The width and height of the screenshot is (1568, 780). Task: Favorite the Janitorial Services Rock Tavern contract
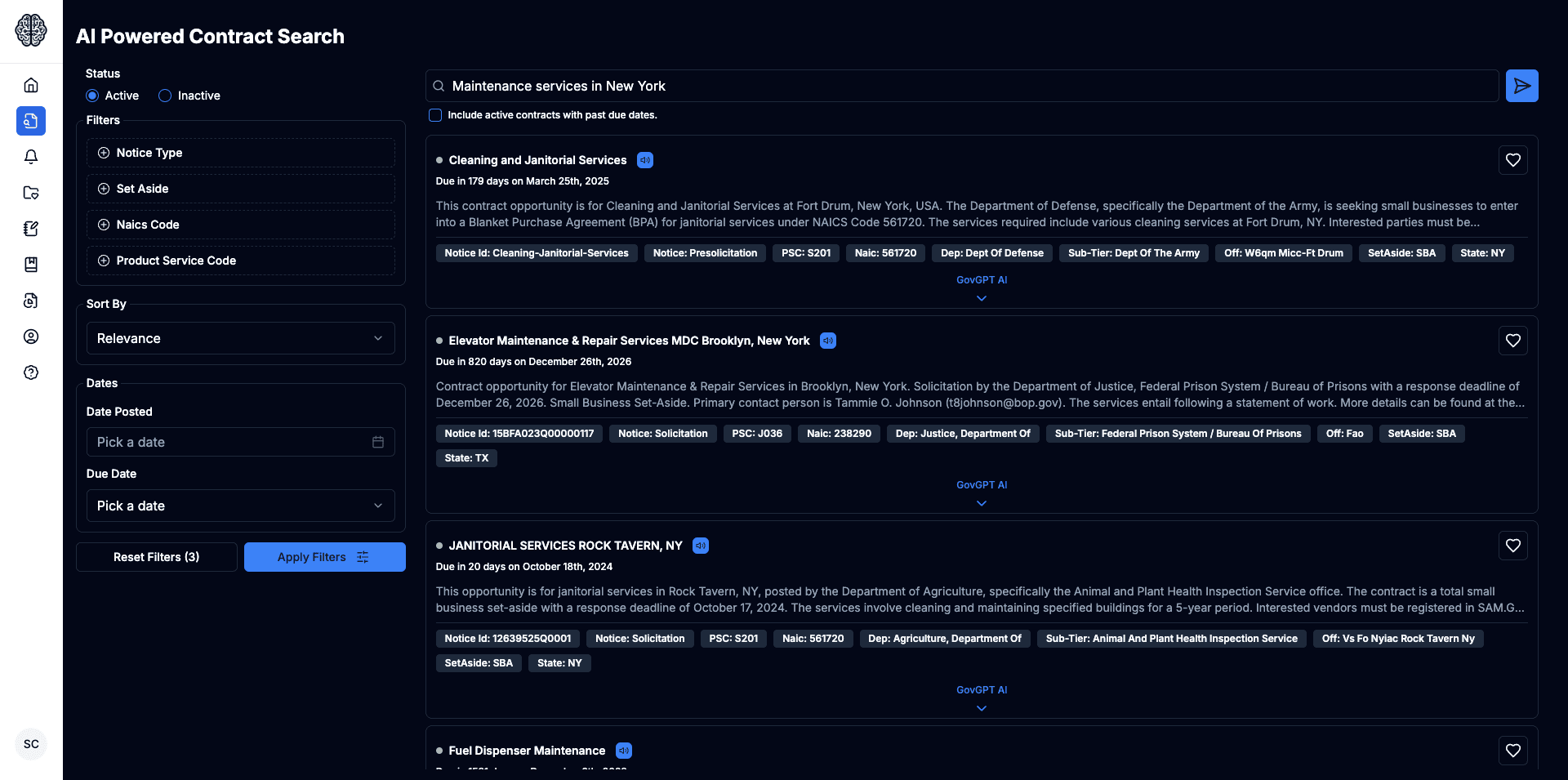click(1512, 546)
